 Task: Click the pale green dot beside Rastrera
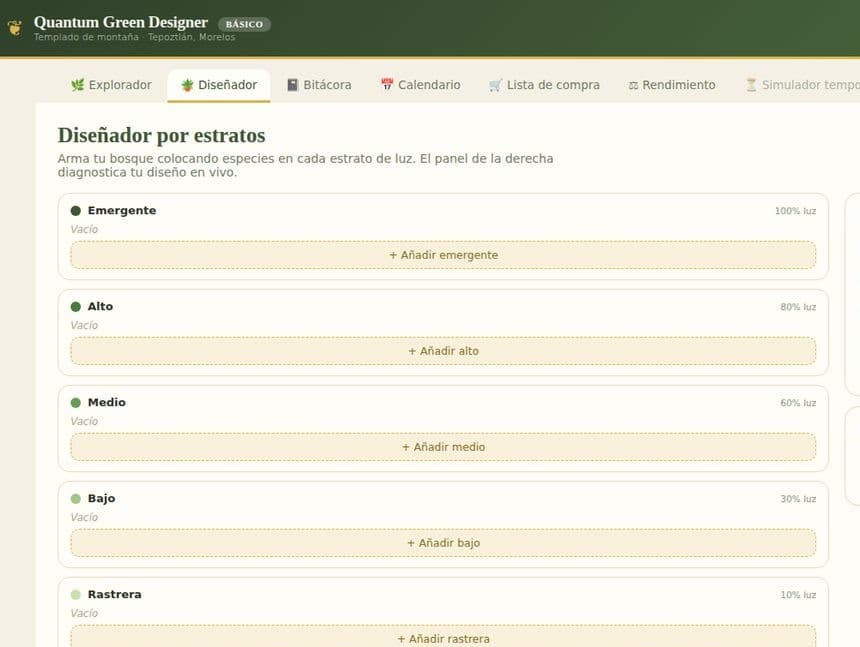[76, 594]
